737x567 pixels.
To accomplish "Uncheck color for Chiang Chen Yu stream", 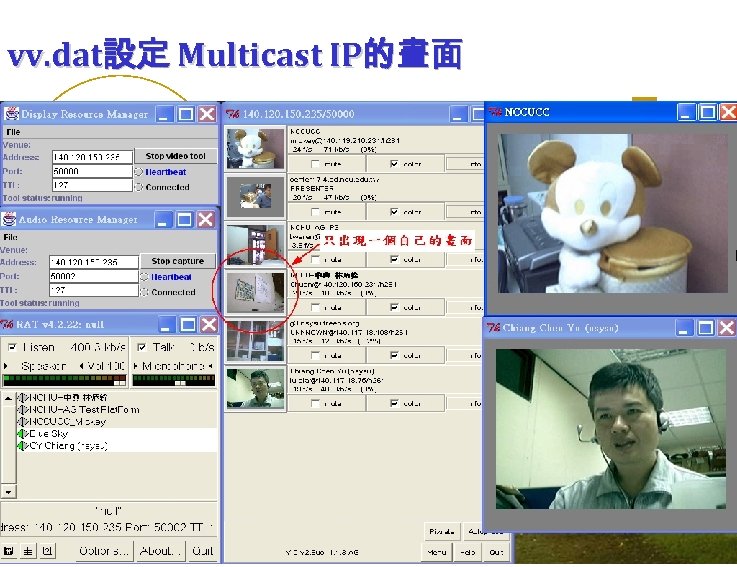I will 394,403.
